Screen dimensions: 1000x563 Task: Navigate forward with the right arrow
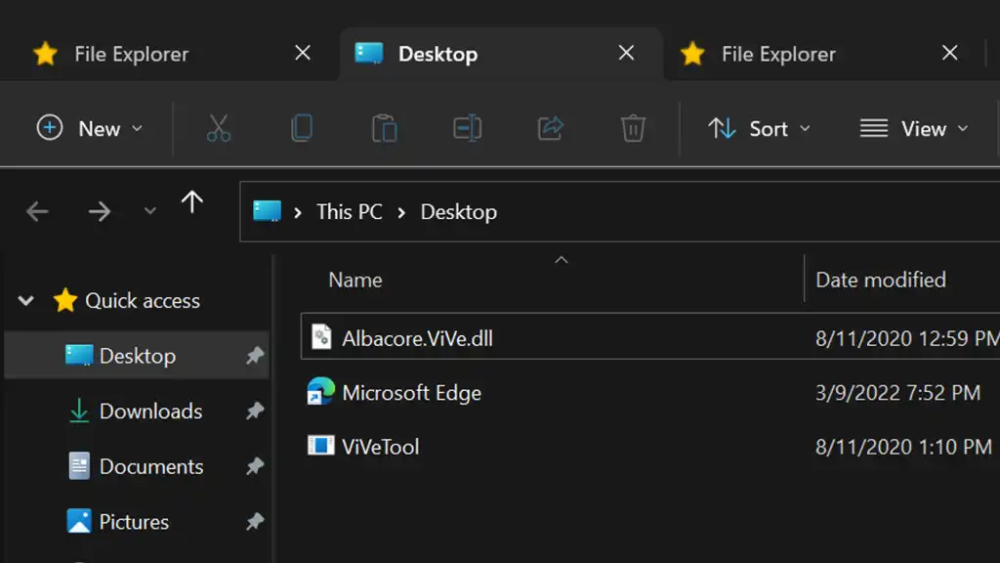tap(99, 211)
